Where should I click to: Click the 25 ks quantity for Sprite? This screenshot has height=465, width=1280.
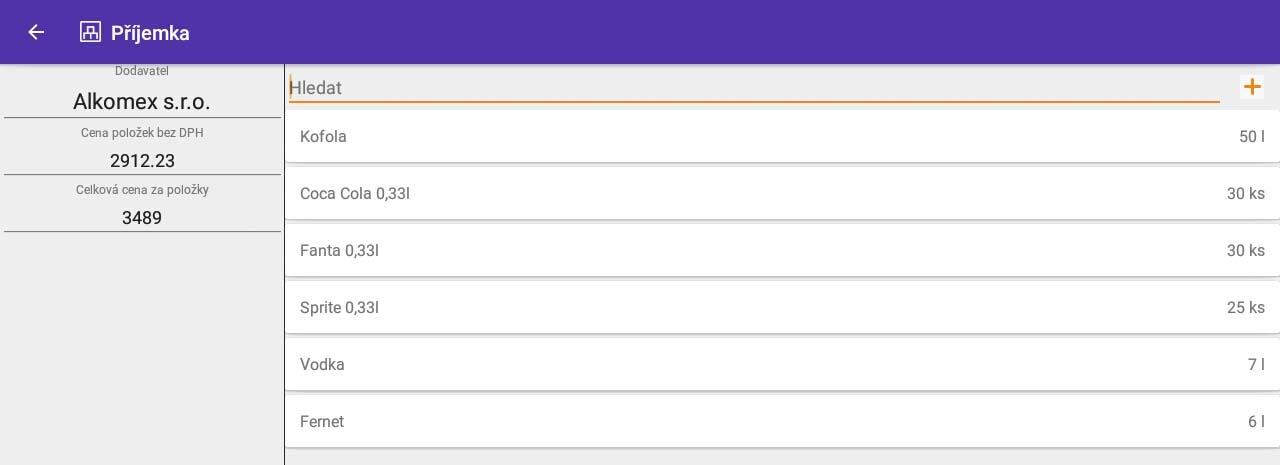[1245, 307]
